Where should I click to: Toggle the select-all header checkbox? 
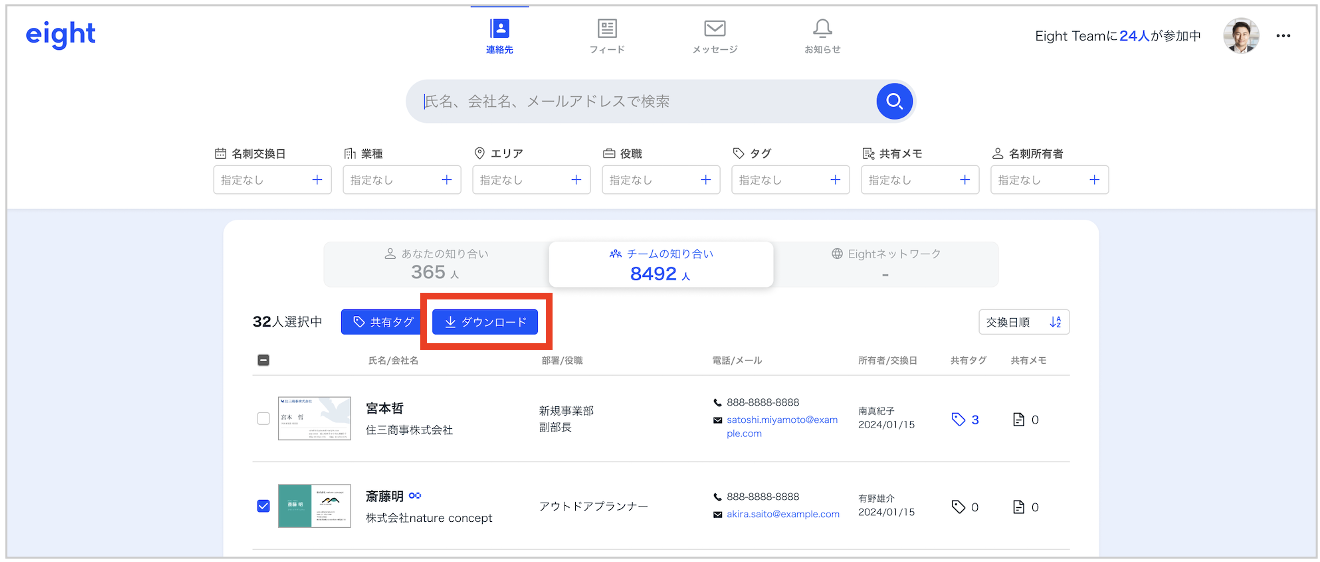[x=264, y=360]
